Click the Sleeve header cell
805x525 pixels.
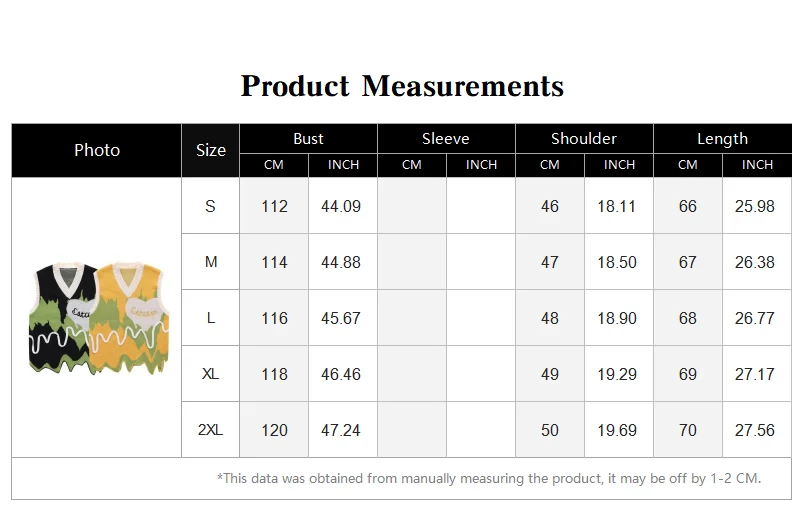tap(446, 139)
